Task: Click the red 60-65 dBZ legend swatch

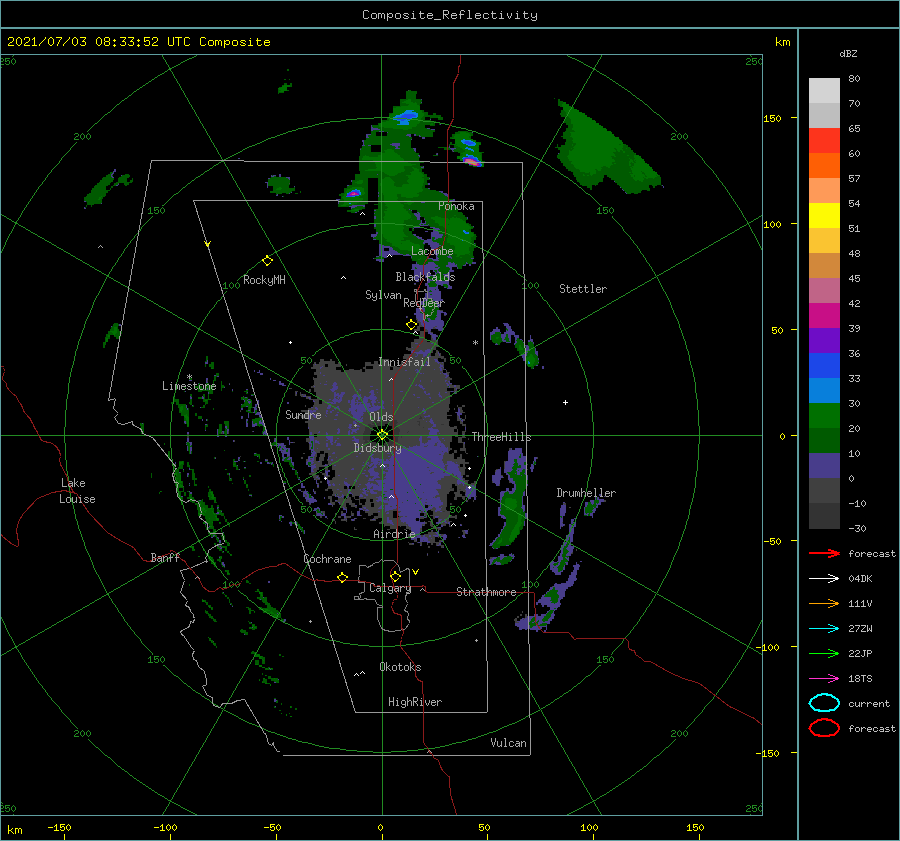Action: pyautogui.click(x=824, y=141)
